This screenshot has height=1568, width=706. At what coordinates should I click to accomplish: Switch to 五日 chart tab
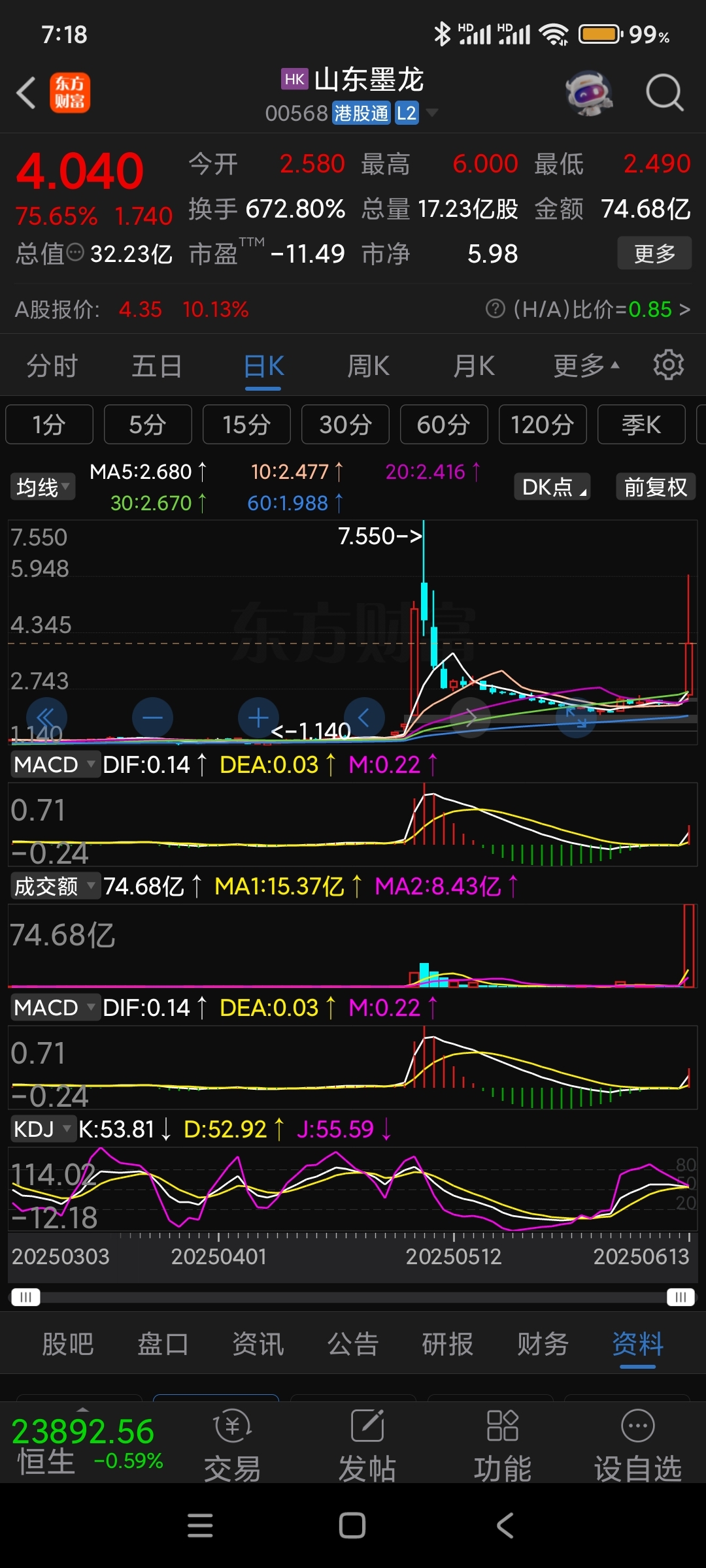pos(157,365)
